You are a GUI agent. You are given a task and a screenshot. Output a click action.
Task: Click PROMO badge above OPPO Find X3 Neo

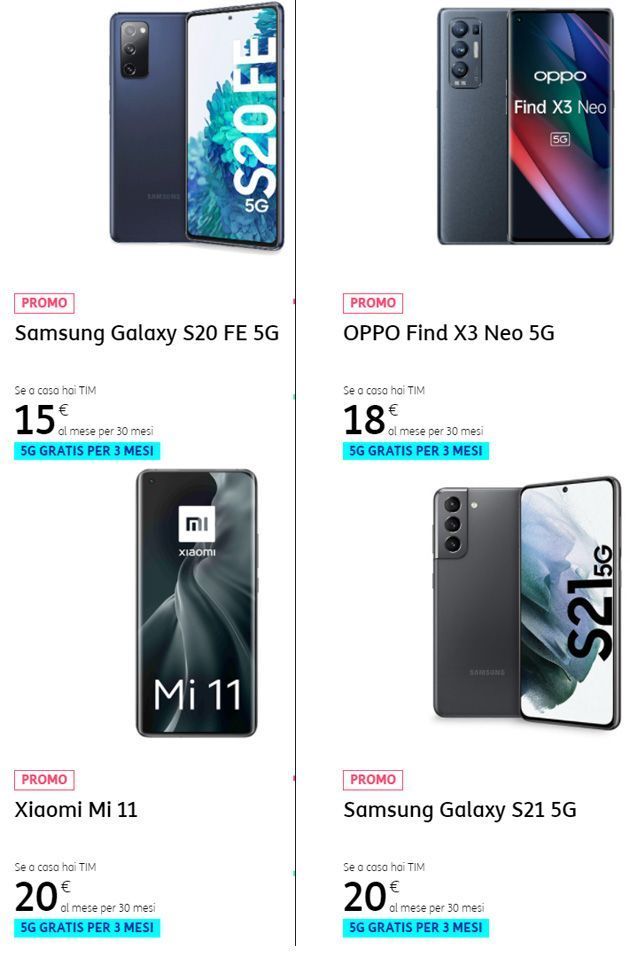[372, 303]
